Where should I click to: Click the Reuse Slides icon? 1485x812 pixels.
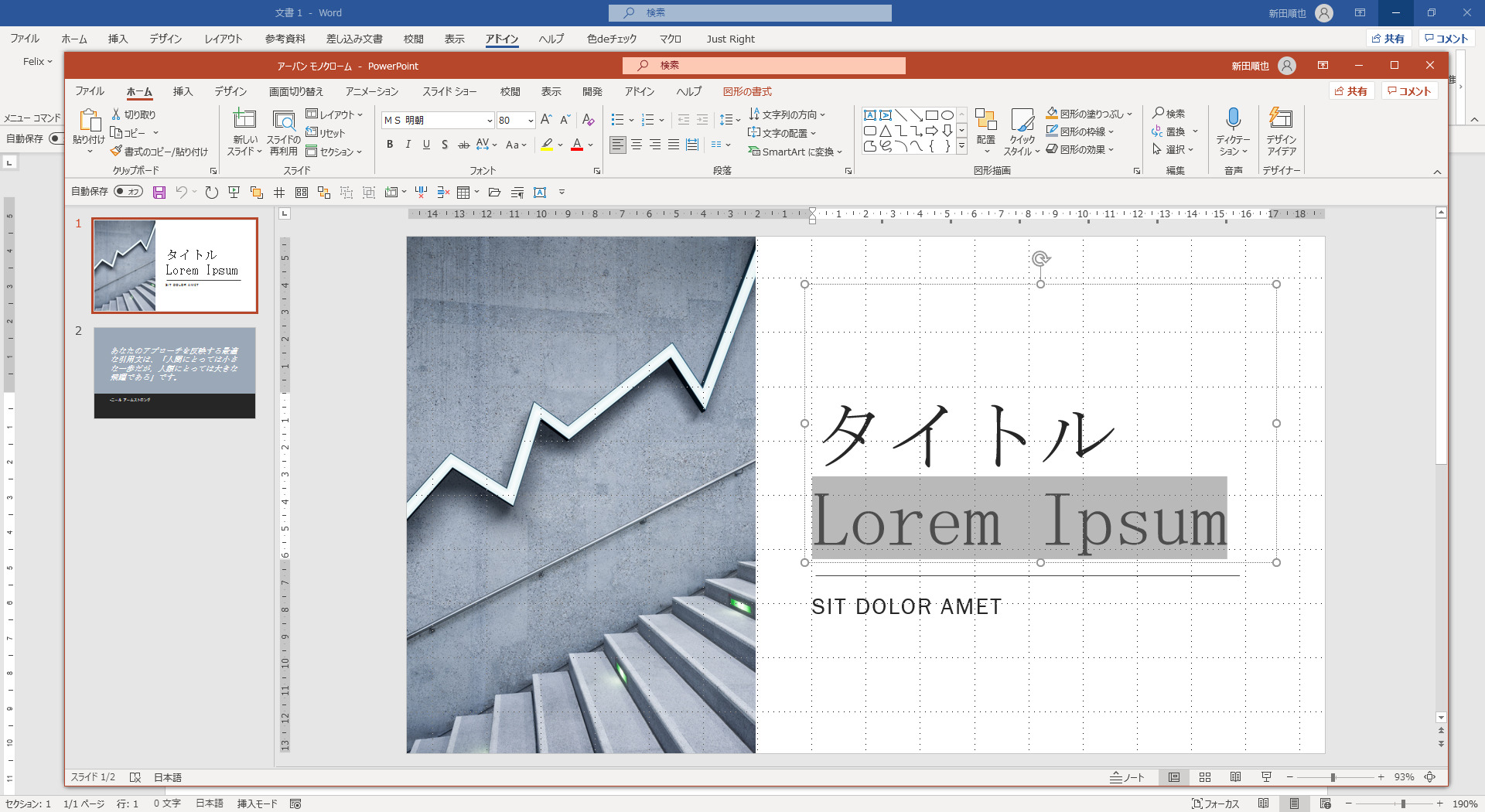tap(284, 131)
